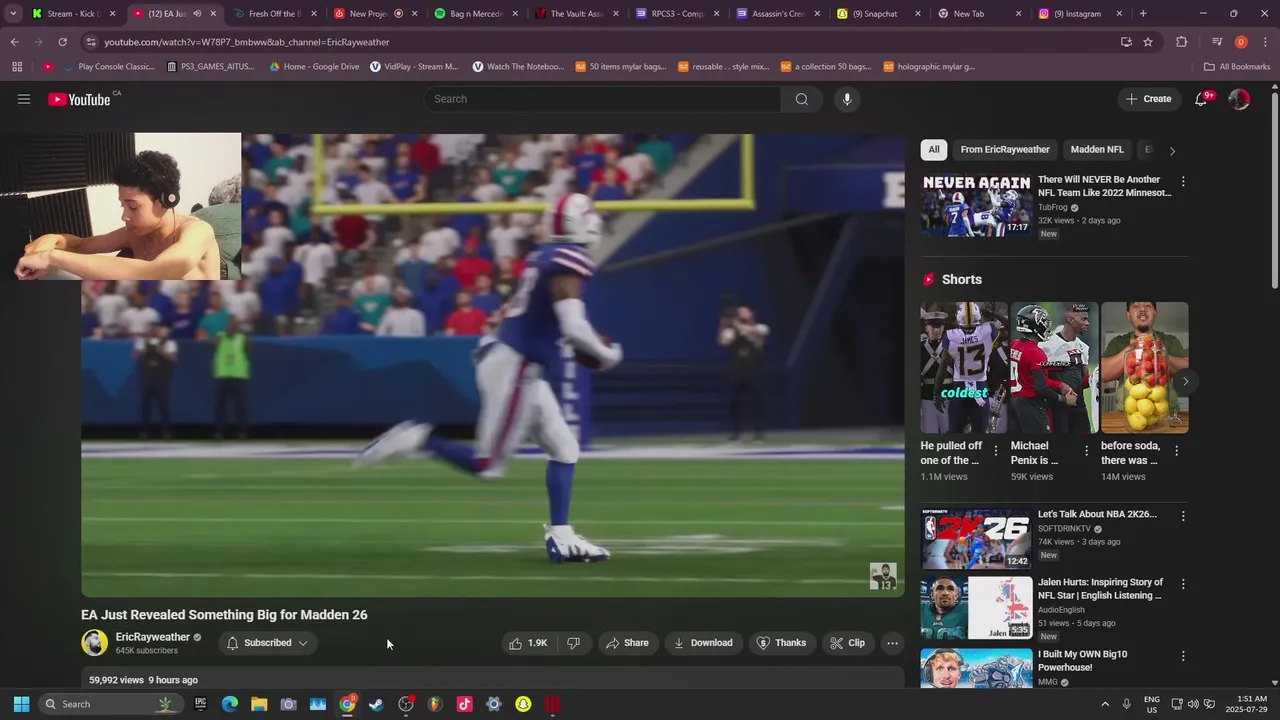
Task: Download the video
Action: [703, 643]
